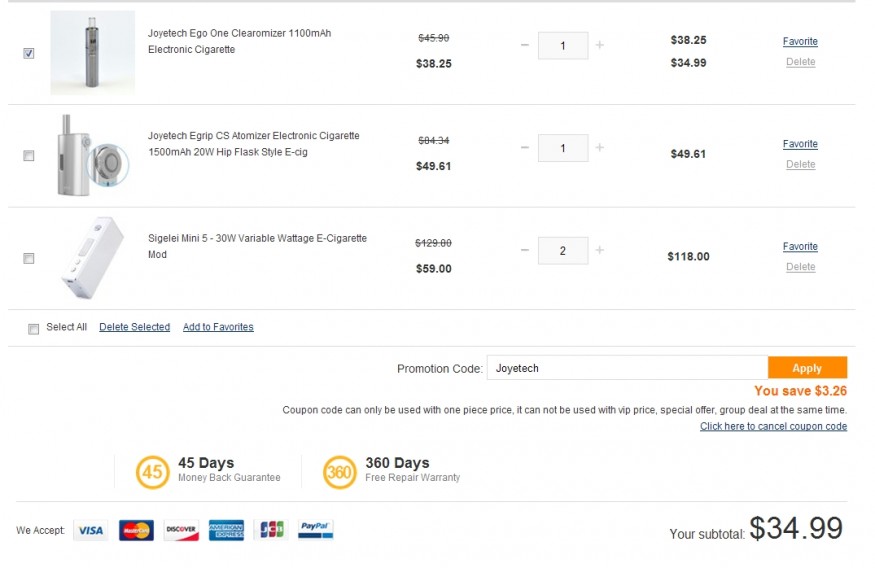Increase quantity of Joyetech Ego One
This screenshot has height=568, width=875.
599,45
